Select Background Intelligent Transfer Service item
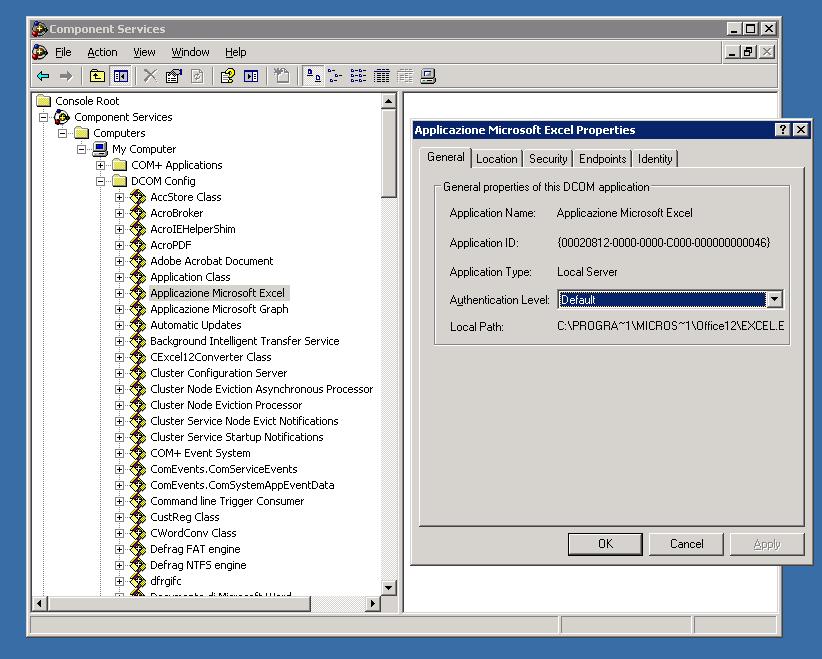Image resolution: width=822 pixels, height=659 pixels. [244, 341]
